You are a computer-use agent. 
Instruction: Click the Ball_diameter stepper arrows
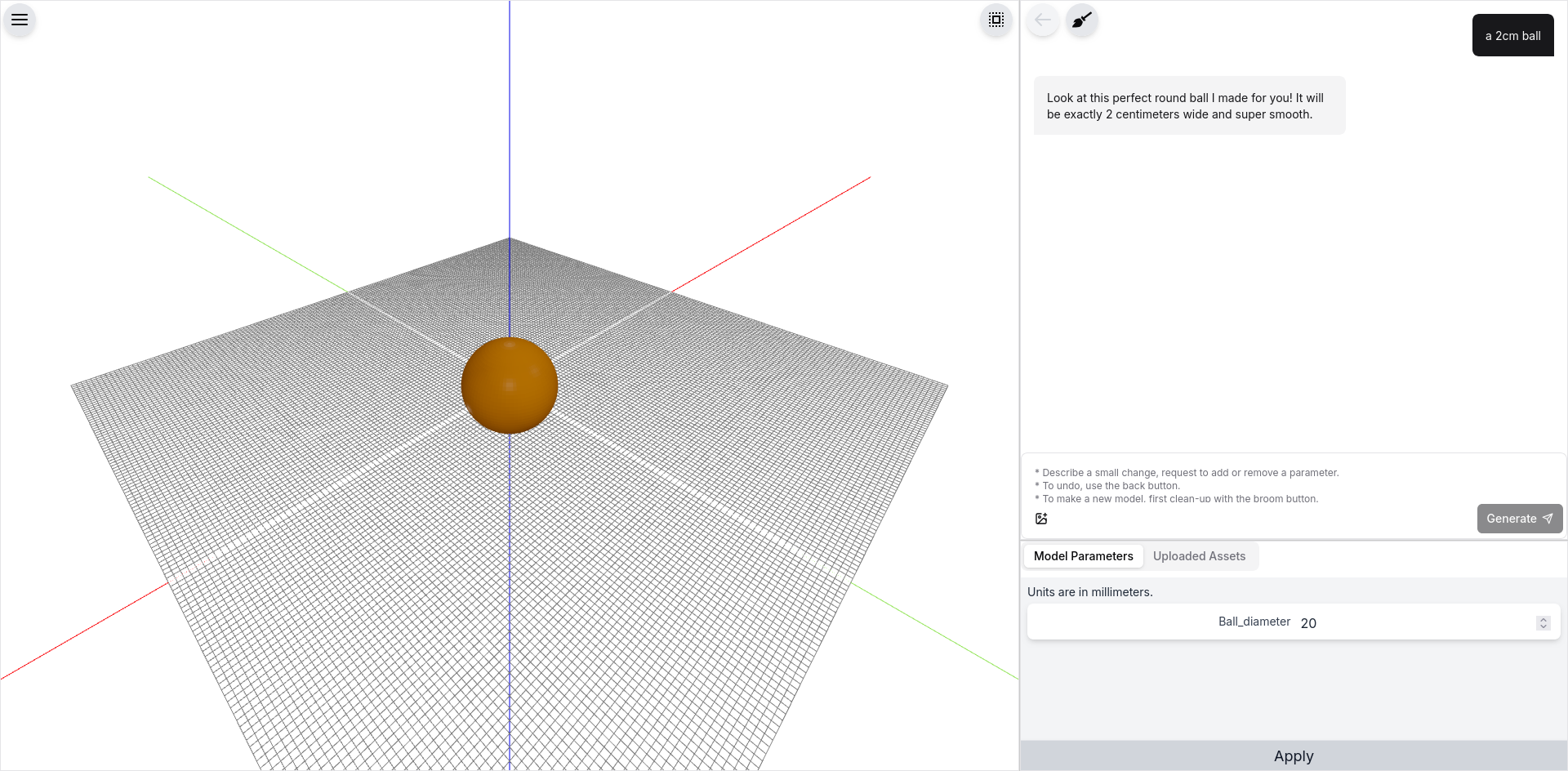pyautogui.click(x=1543, y=622)
